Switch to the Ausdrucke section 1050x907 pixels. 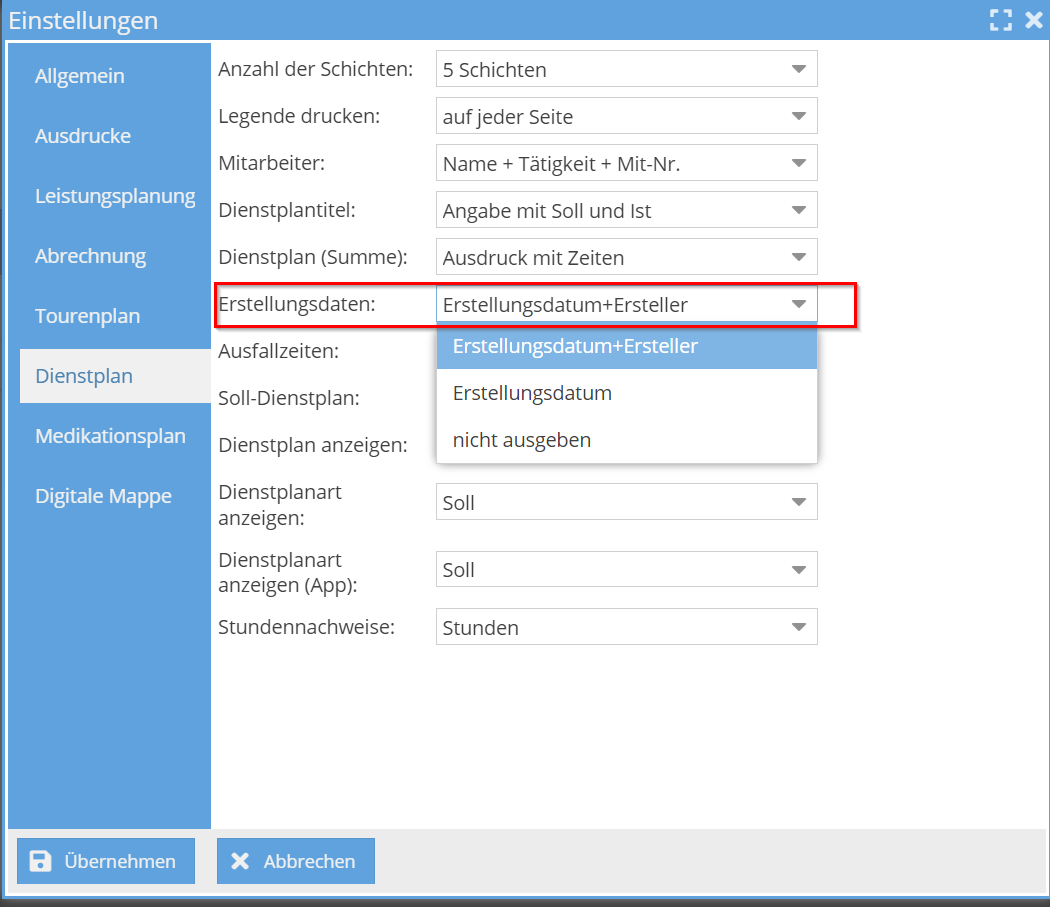tap(82, 136)
